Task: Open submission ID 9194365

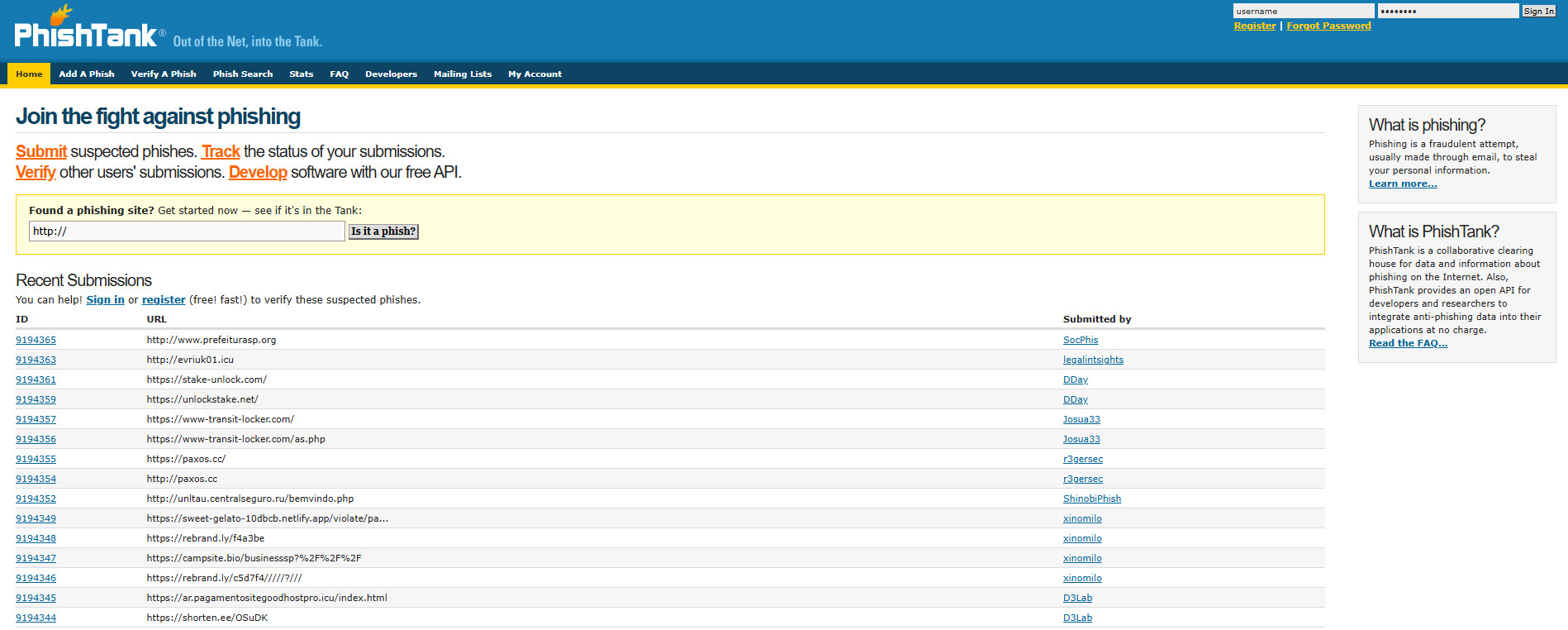Action: click(x=36, y=340)
